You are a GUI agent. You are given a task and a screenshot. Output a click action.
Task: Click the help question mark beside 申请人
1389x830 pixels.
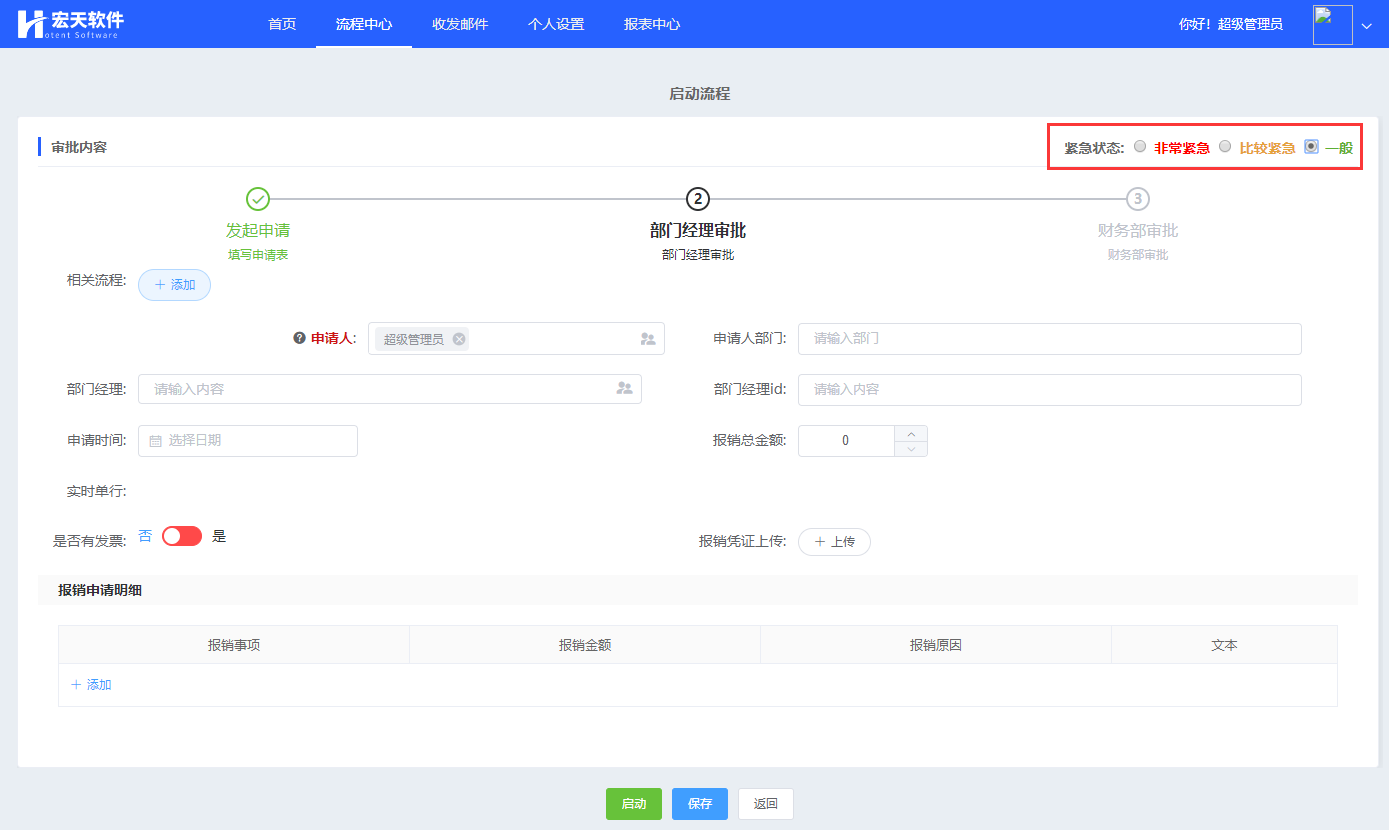coord(299,338)
